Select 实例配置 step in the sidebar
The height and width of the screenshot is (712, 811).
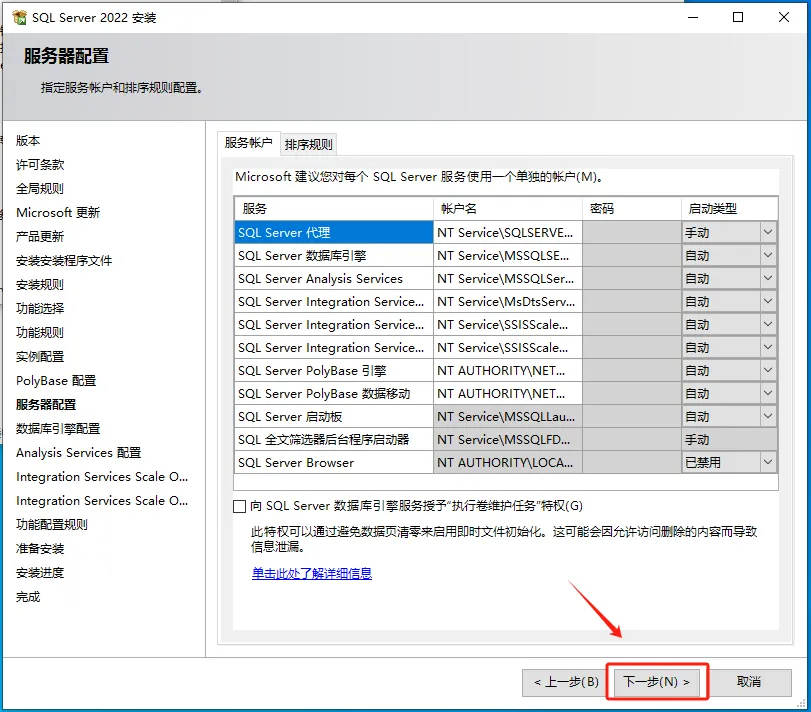coord(40,357)
